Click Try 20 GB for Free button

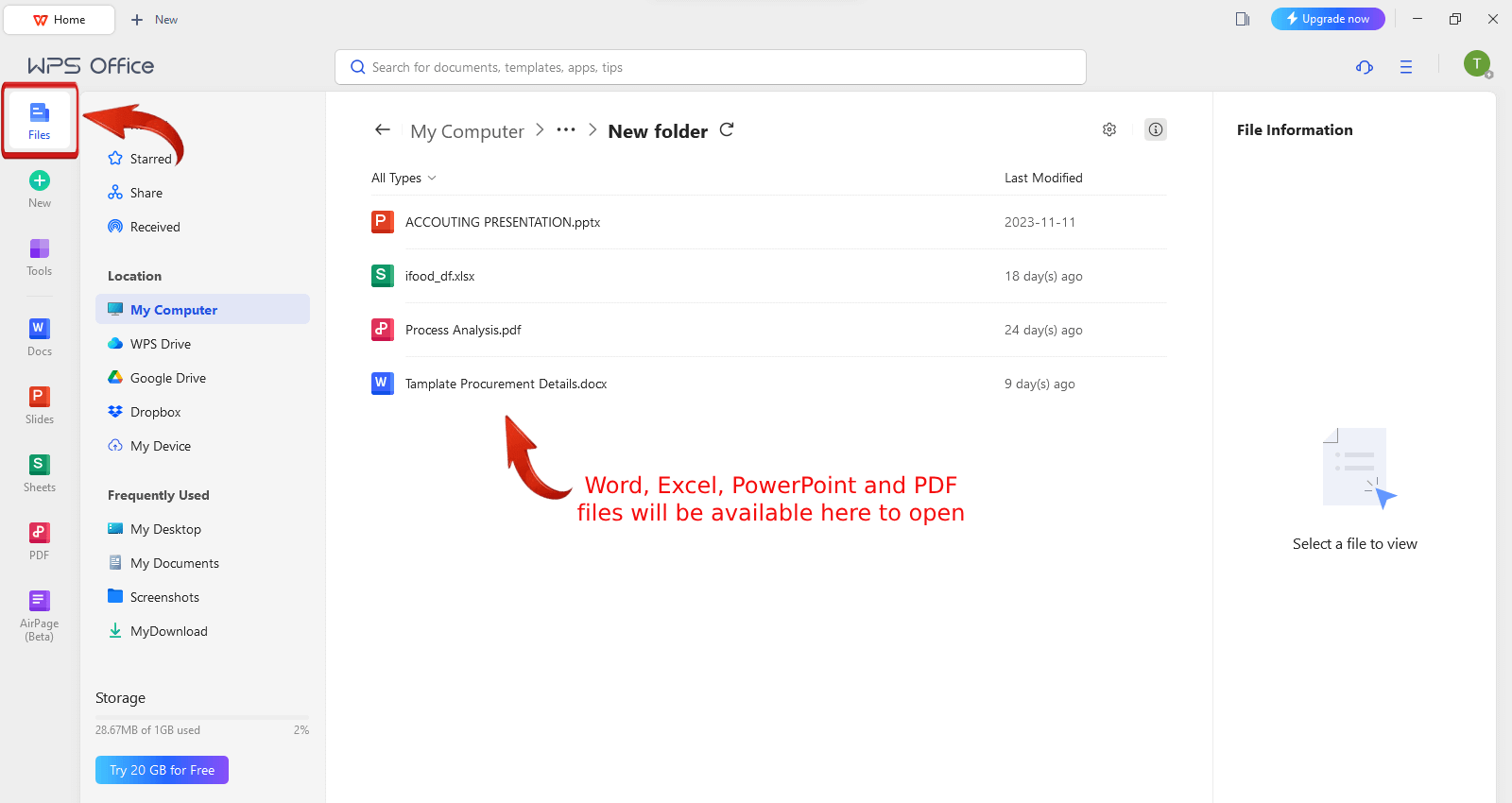(162, 770)
